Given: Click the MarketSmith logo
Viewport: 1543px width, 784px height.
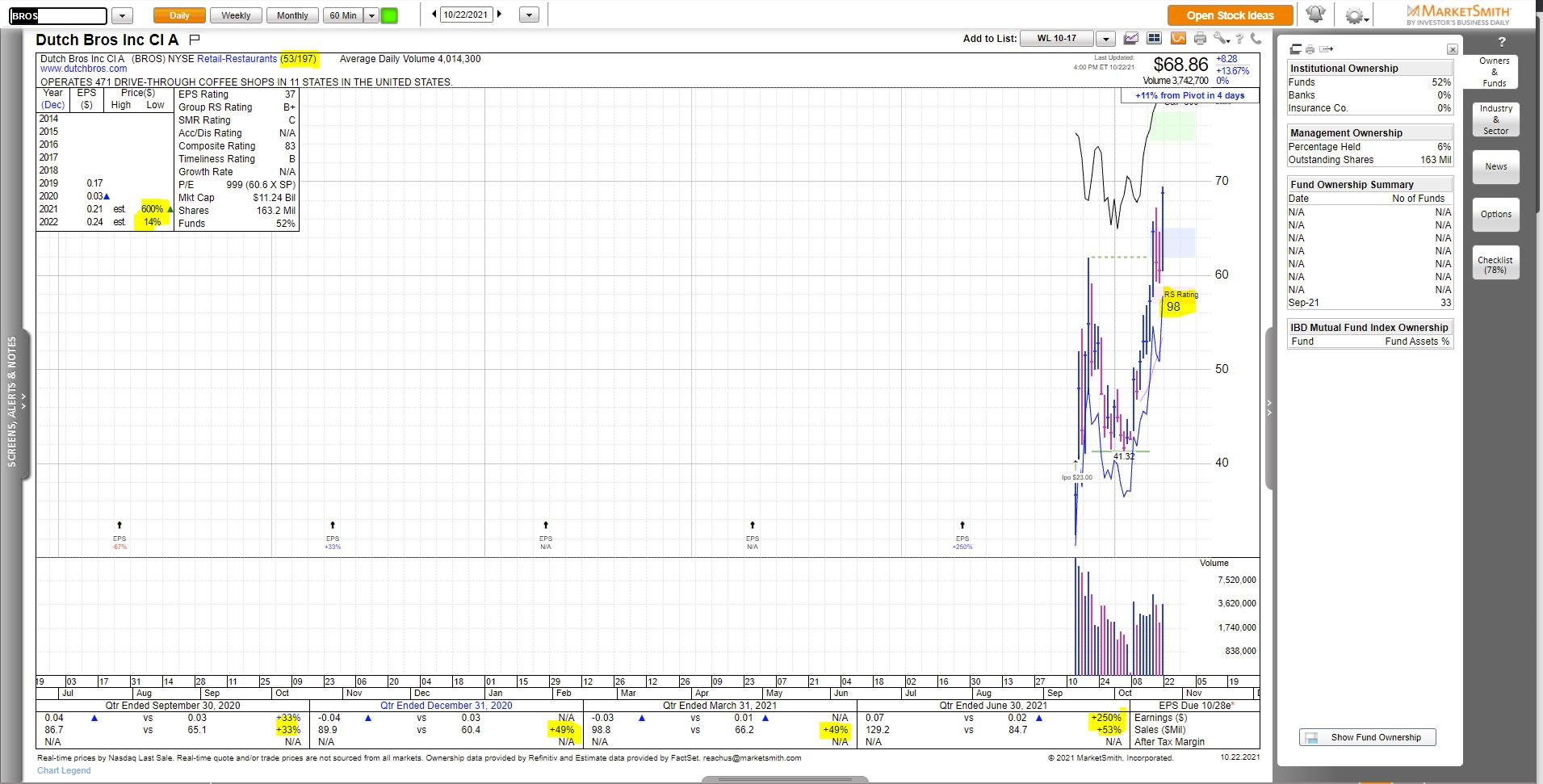Looking at the screenshot, I should point(1458,15).
